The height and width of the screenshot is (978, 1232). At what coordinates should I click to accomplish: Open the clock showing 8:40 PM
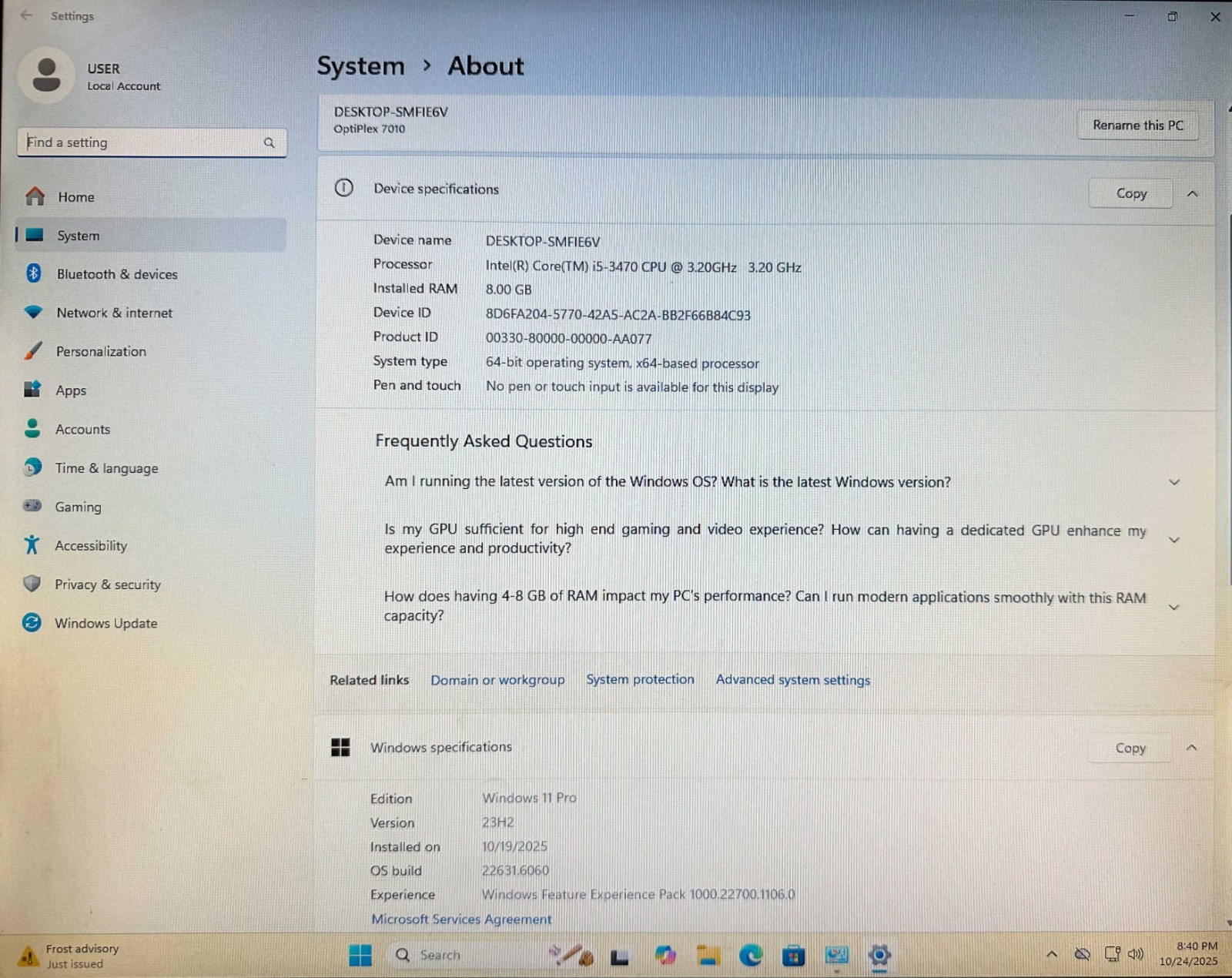(1189, 953)
